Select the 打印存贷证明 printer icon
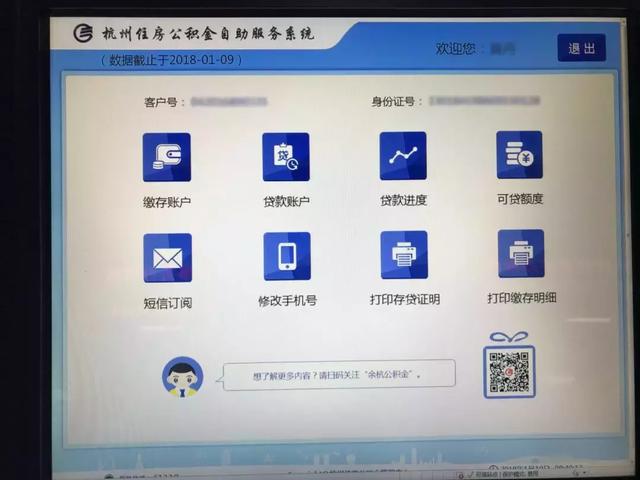The height and width of the screenshot is (480, 640). [x=404, y=255]
